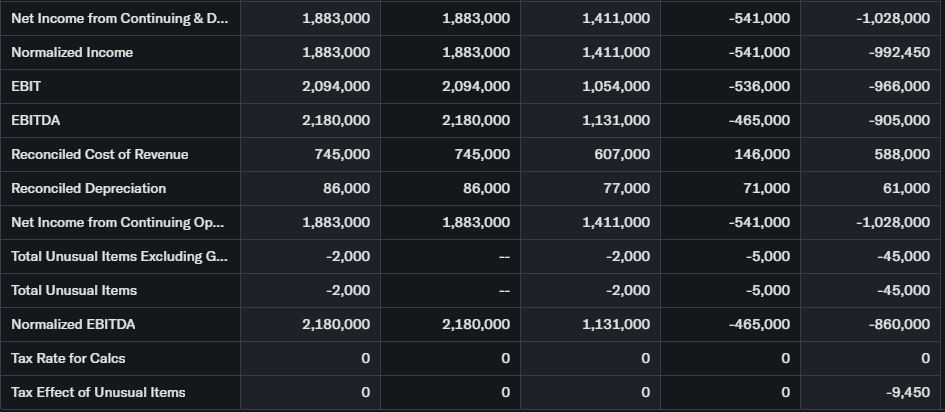Click the EBITDA value -905,000

pyautogui.click(x=899, y=120)
